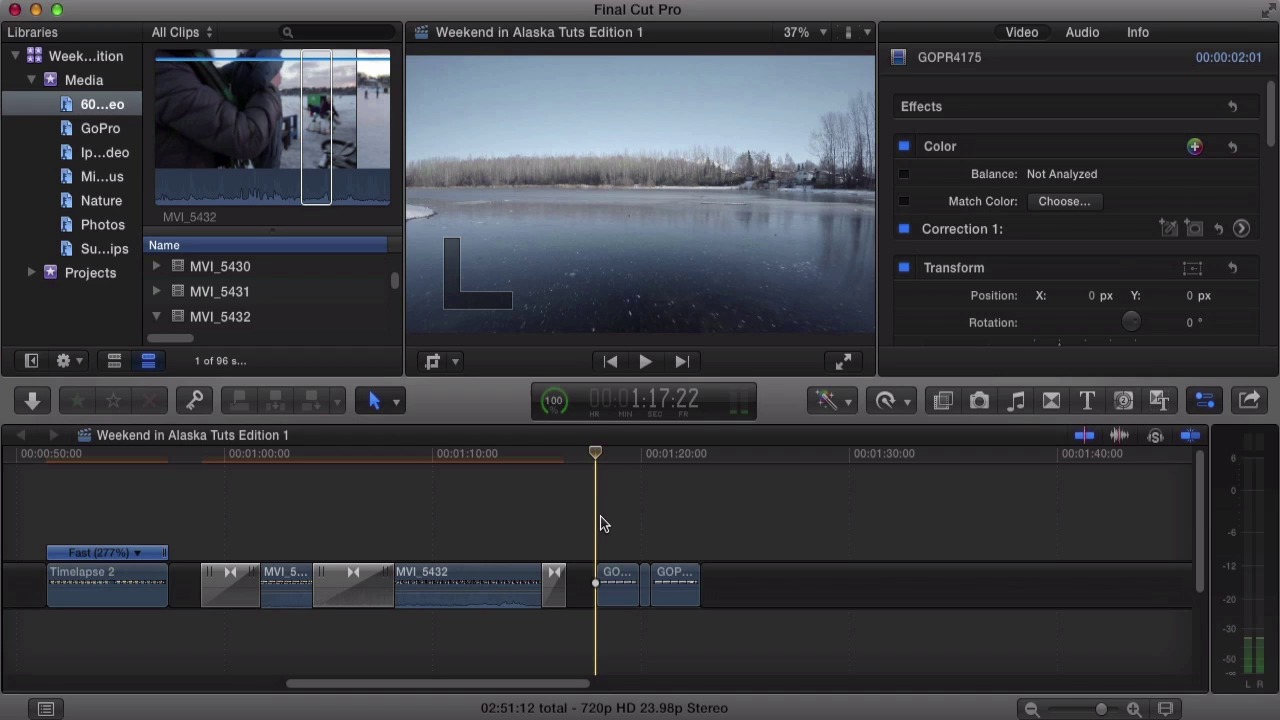
Task: Click the Choose... Match Color button
Action: point(1063,201)
